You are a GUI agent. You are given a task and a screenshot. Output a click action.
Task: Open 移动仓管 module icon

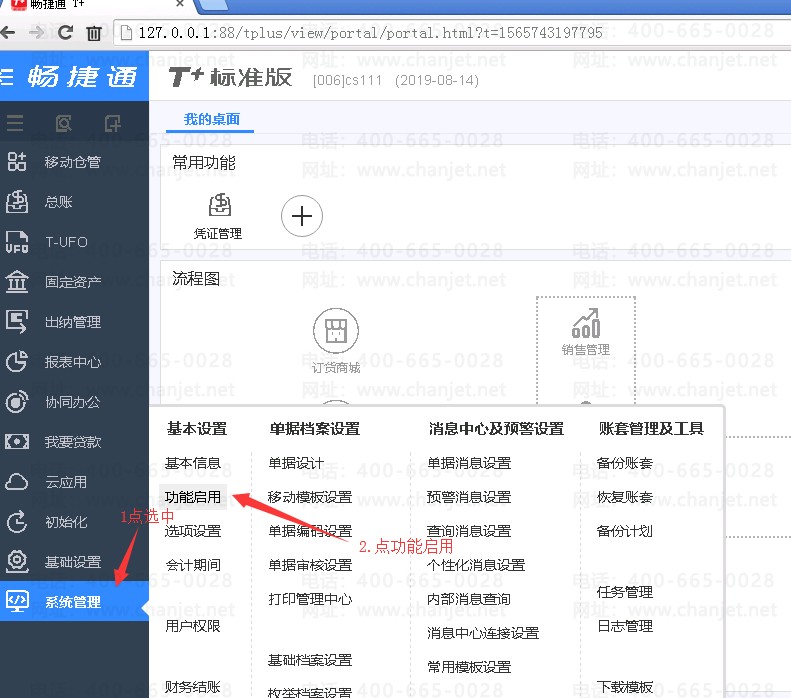click(x=17, y=162)
